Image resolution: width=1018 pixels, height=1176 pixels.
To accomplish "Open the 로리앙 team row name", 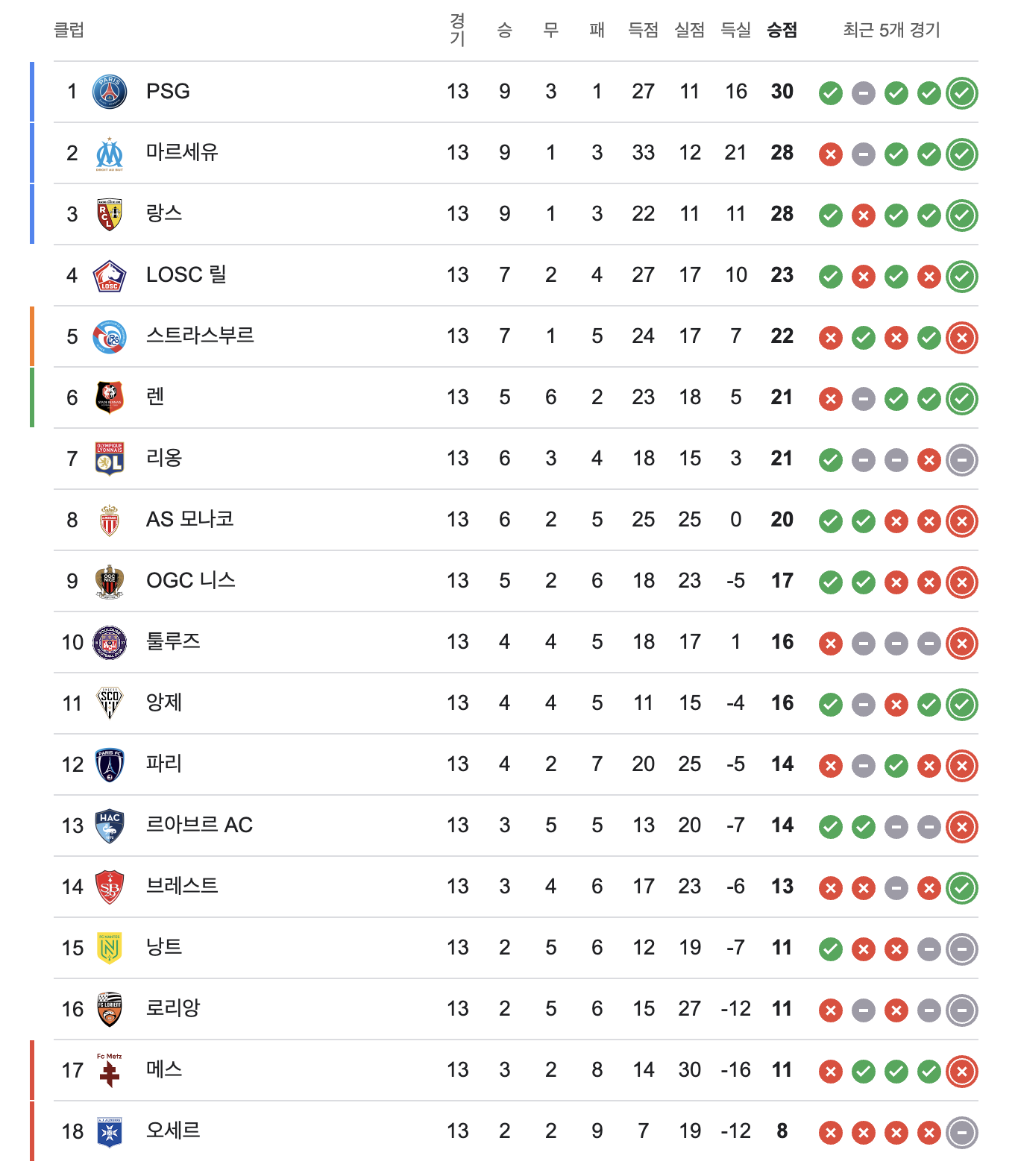I will click(173, 1009).
